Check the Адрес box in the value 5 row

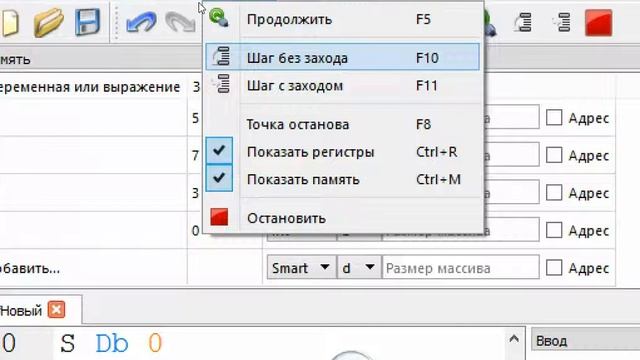[x=554, y=118]
